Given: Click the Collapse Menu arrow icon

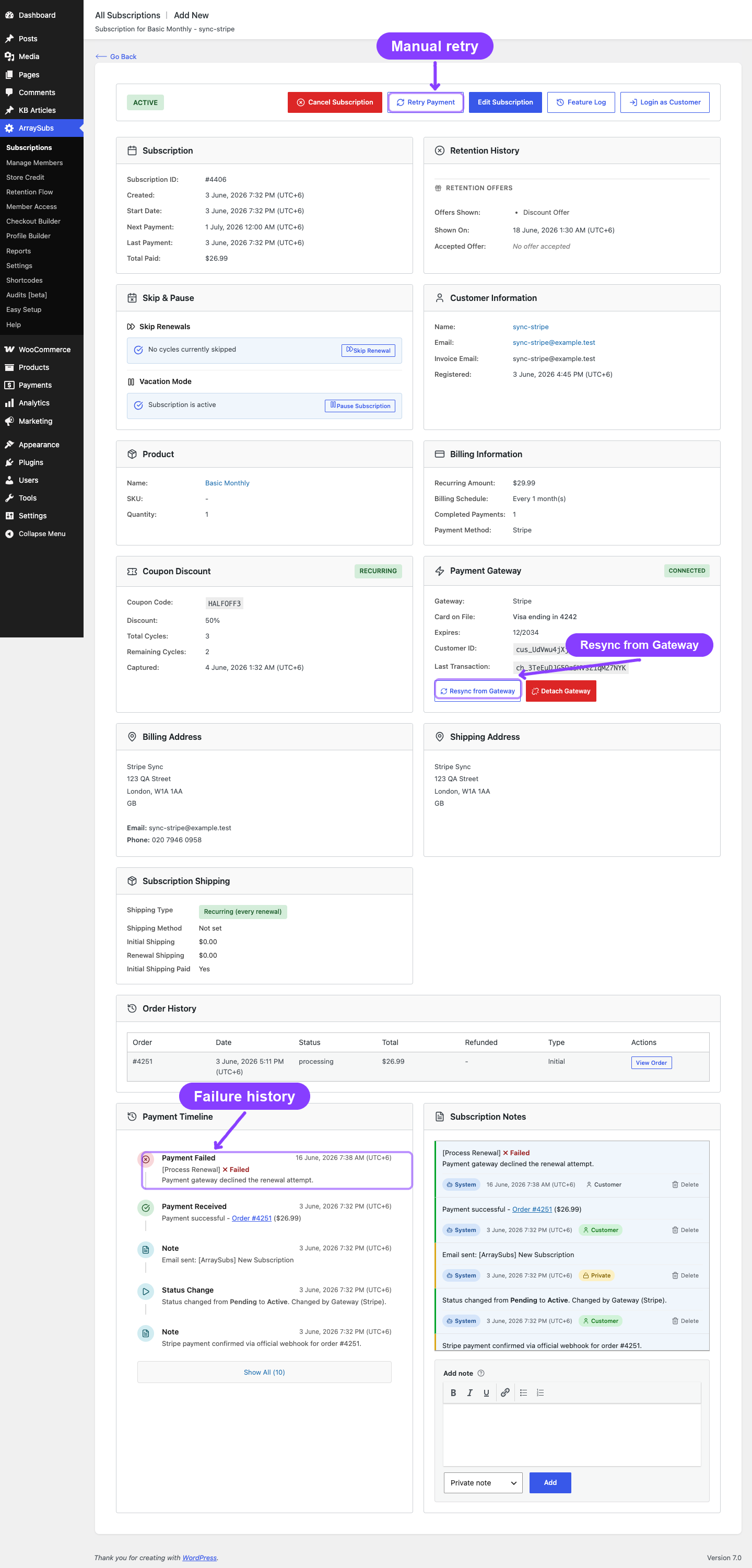Looking at the screenshot, I should pyautogui.click(x=9, y=534).
